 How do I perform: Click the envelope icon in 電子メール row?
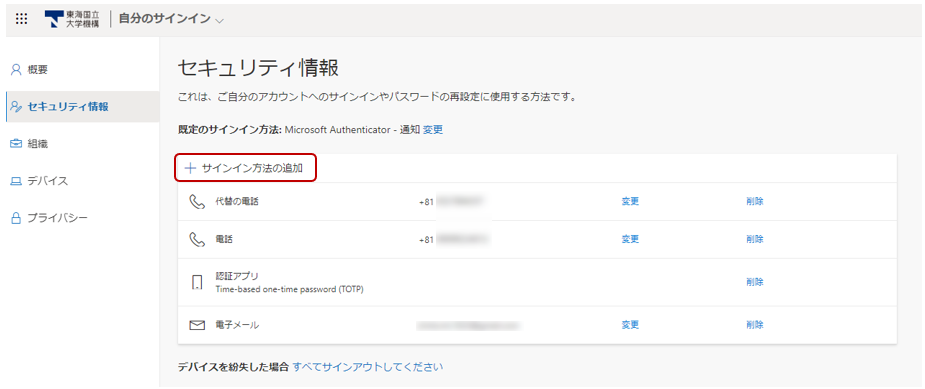[197, 325]
